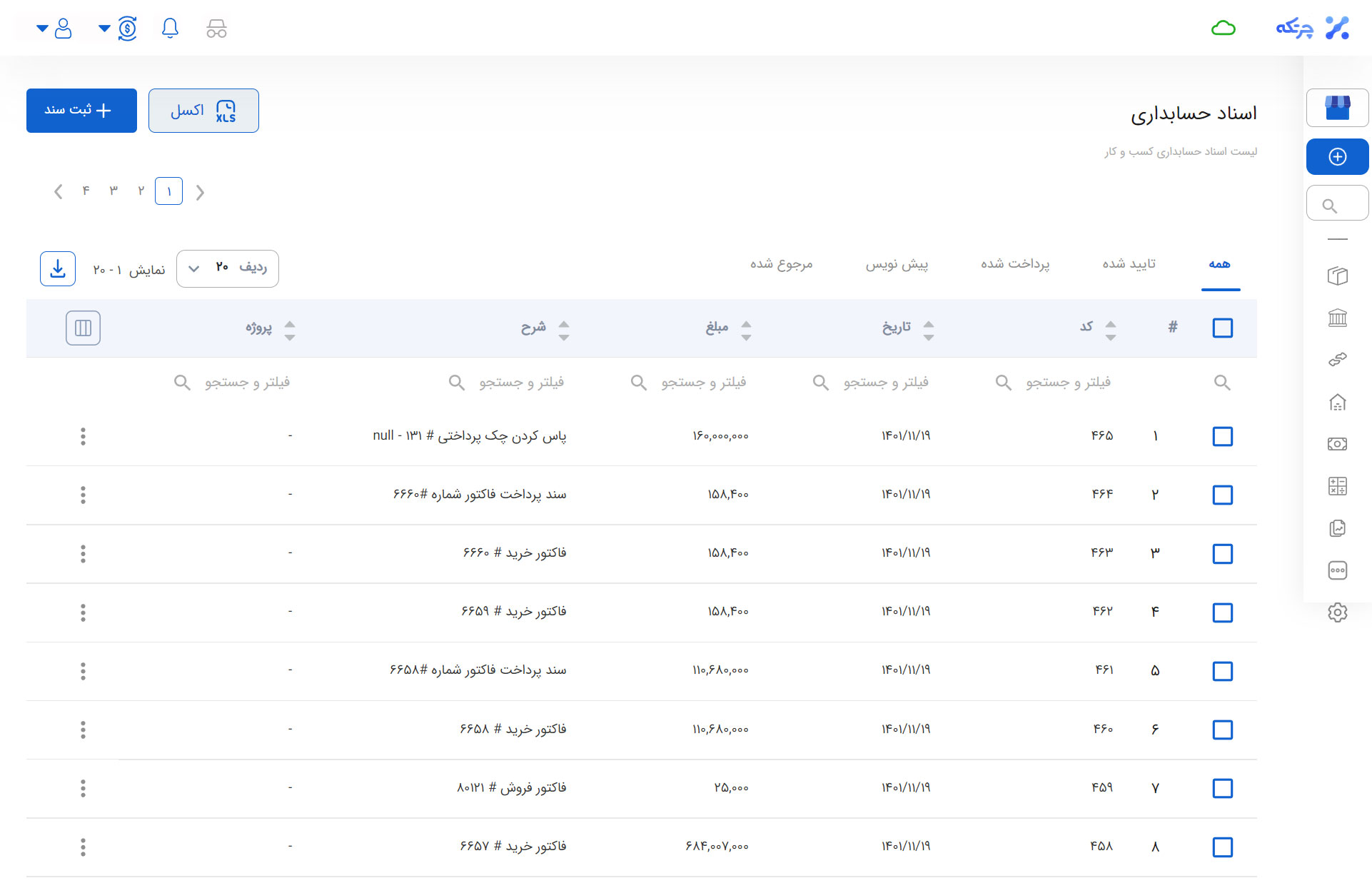Click the اکسل export button
The image size is (1372, 883).
click(203, 110)
